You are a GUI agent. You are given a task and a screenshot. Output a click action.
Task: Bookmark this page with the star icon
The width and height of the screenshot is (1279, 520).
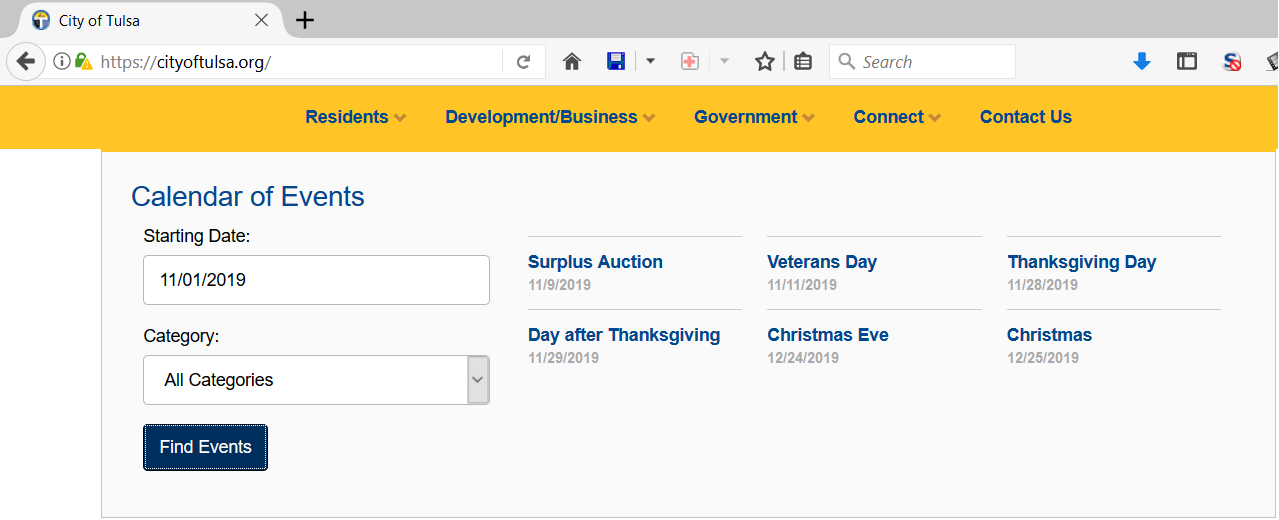point(765,62)
